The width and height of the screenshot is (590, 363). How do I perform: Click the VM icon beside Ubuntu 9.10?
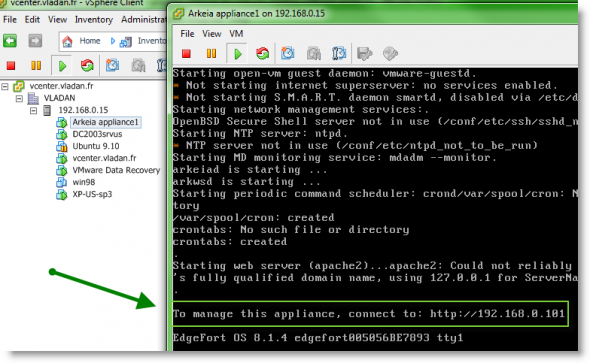[61, 146]
